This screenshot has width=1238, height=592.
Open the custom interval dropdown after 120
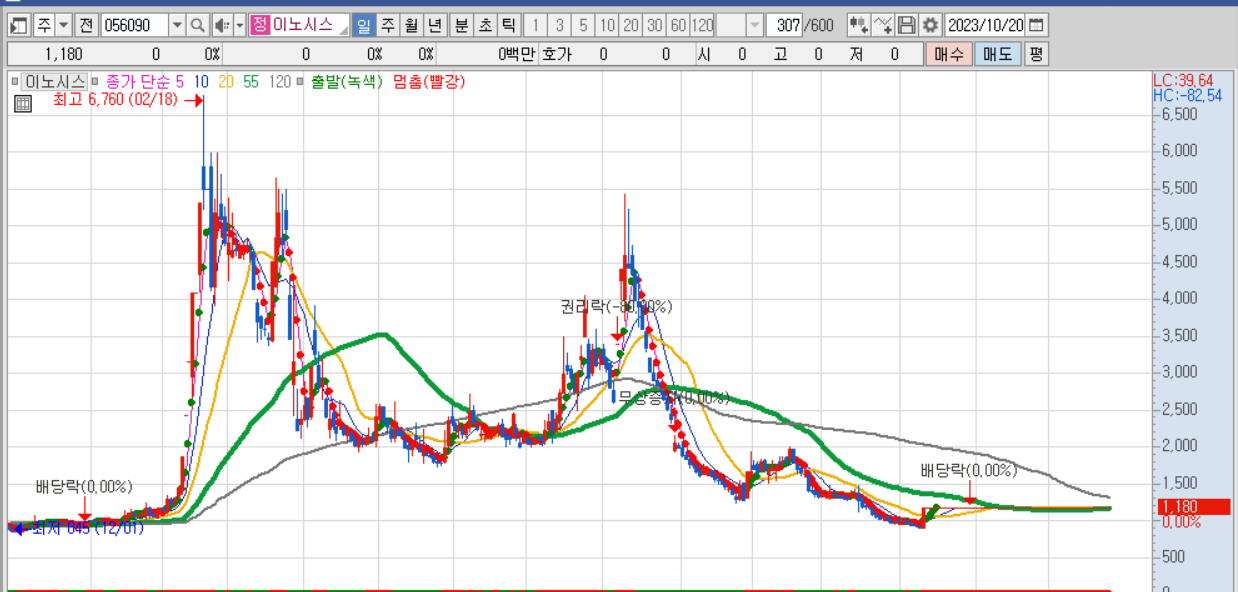754,25
